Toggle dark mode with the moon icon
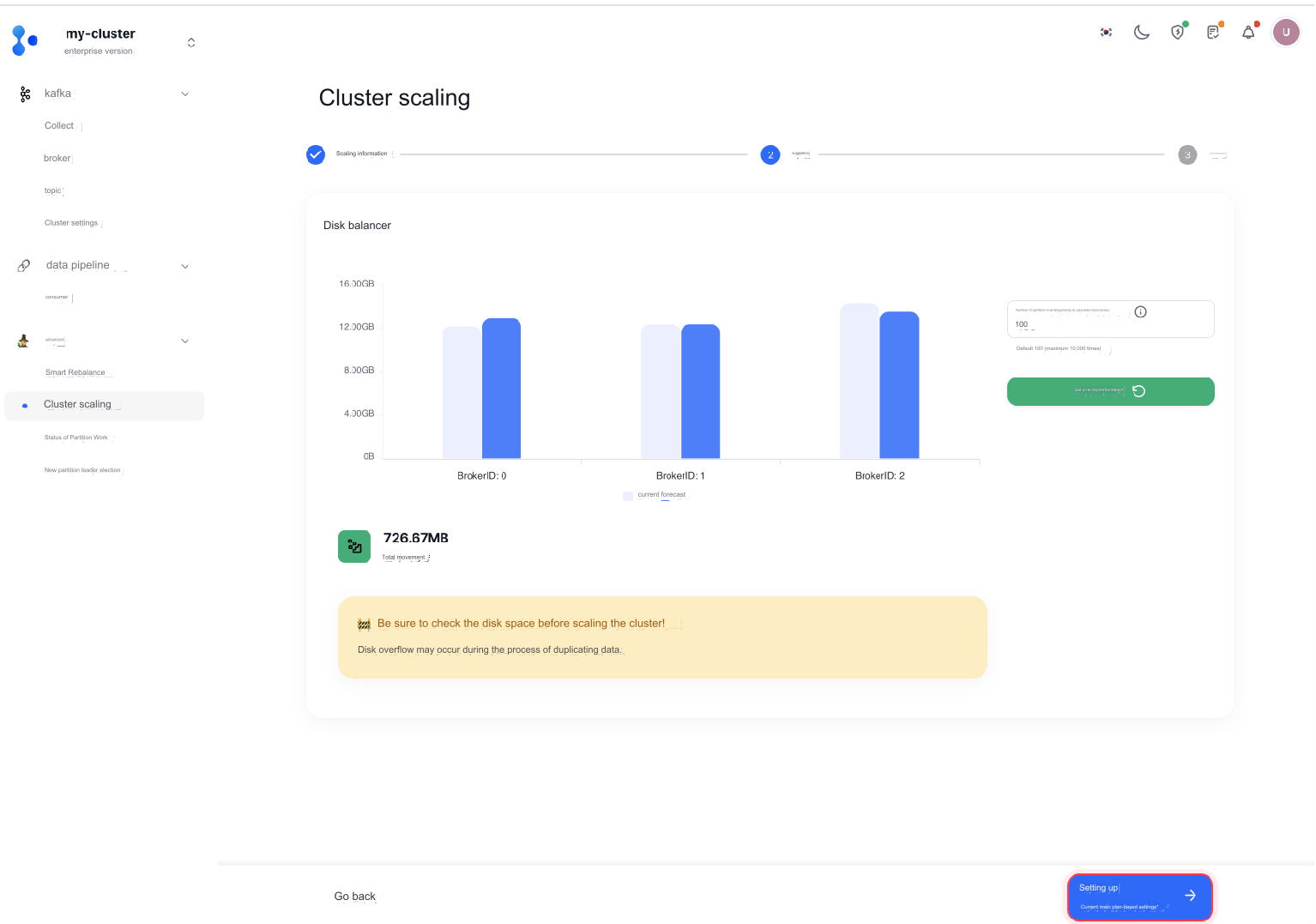The width and height of the screenshot is (1316, 924). [1142, 33]
